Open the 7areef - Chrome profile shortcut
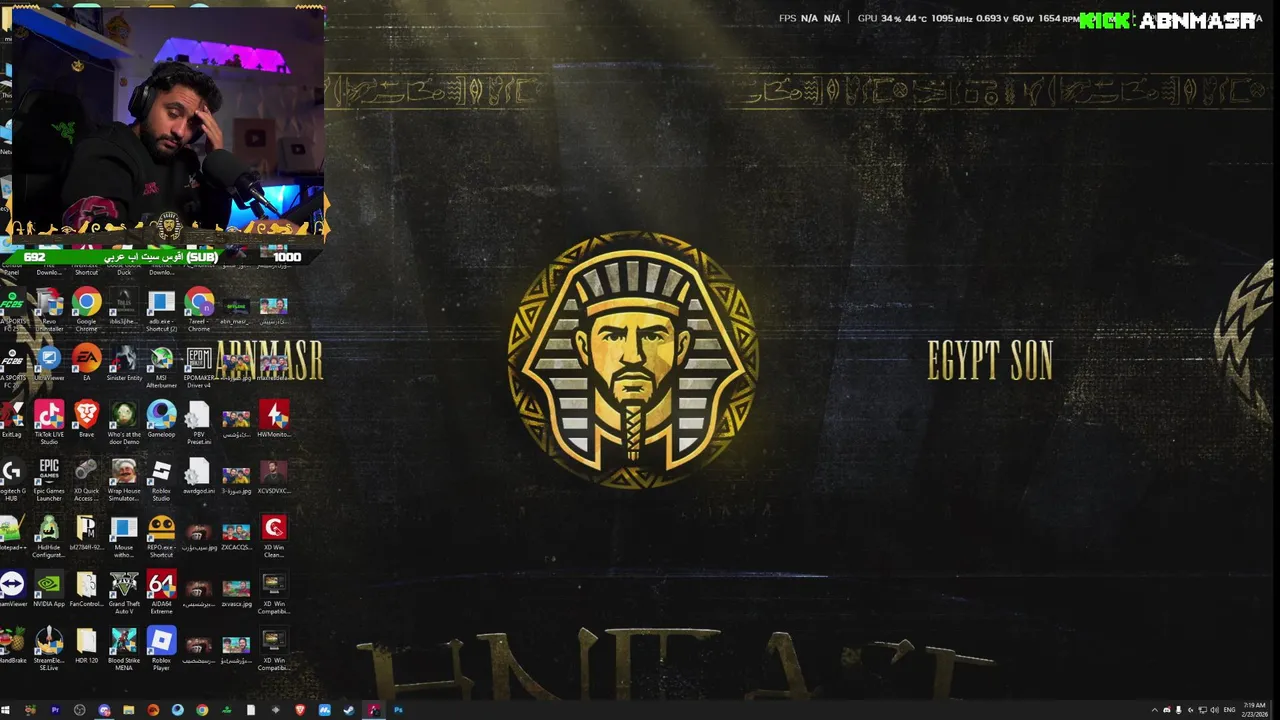Viewport: 1280px width, 720px height. pyautogui.click(x=199, y=310)
